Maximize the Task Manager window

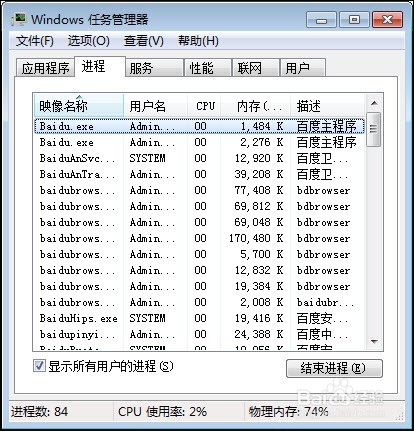pyautogui.click(x=354, y=20)
